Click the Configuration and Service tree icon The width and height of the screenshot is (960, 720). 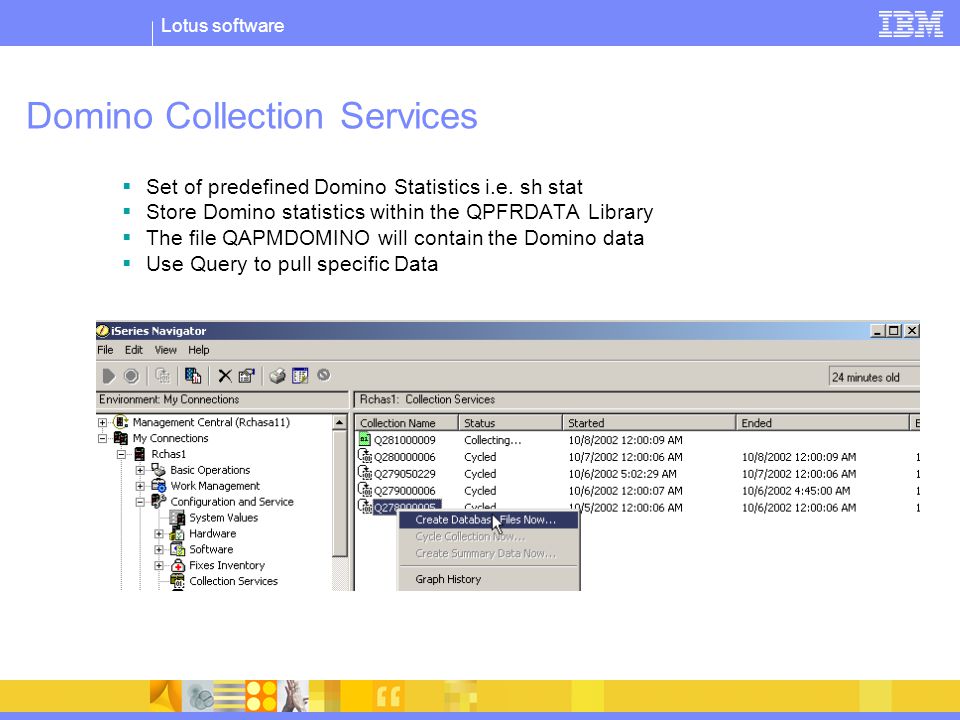click(159, 501)
